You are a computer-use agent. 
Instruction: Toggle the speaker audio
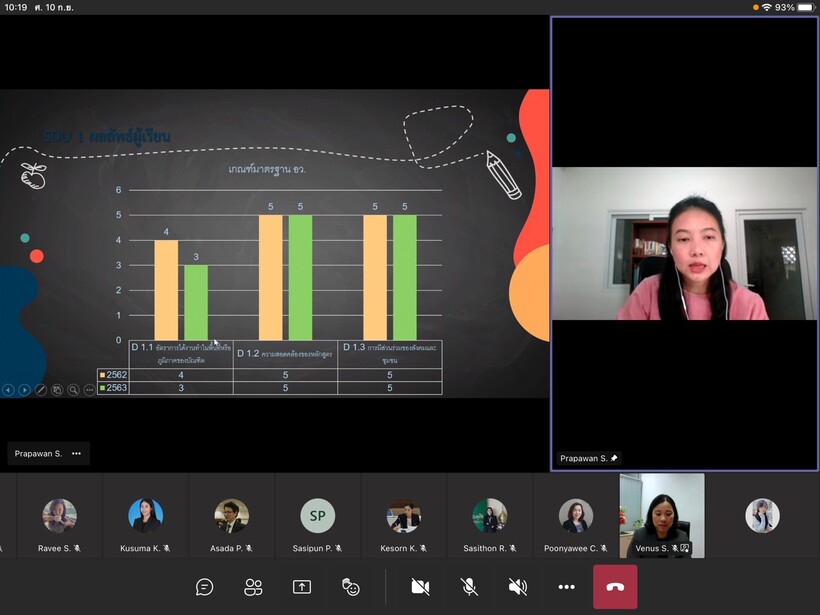point(518,587)
